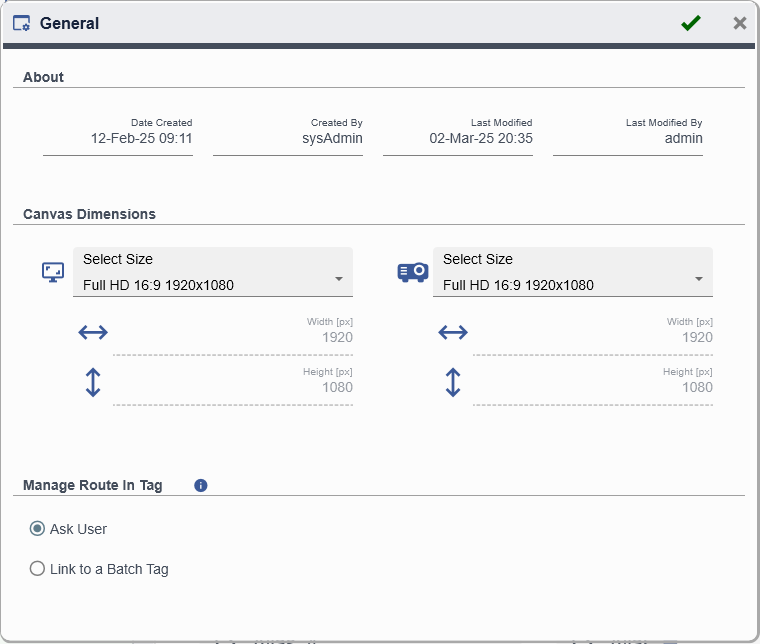The image size is (760, 644).
Task: Click the monitor Height [px] field
Action: tap(233, 387)
